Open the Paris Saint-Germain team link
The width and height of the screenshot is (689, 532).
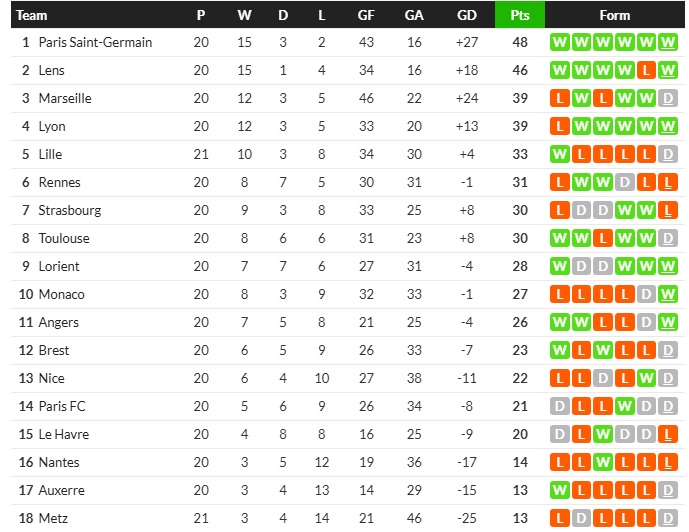[95, 42]
